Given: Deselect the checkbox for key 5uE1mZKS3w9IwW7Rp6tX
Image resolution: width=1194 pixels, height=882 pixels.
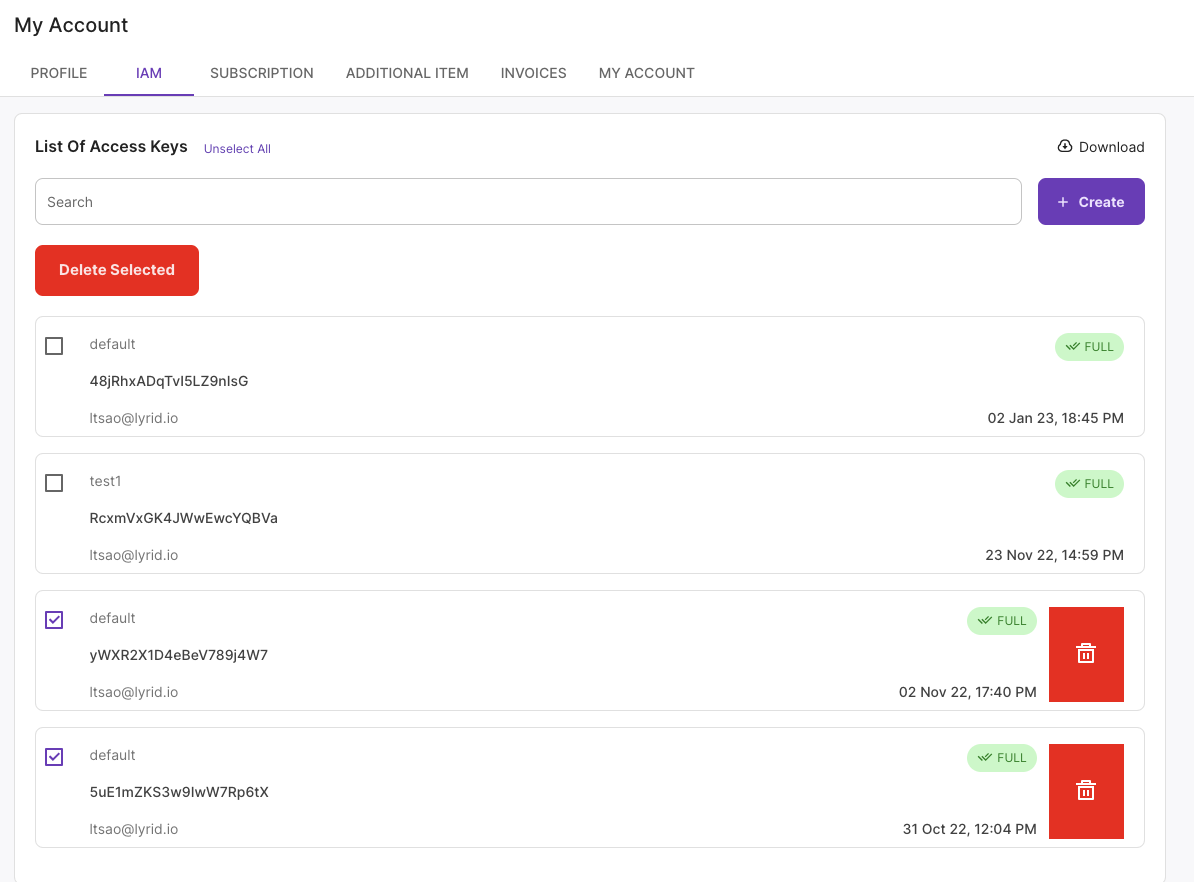Looking at the screenshot, I should click(54, 757).
